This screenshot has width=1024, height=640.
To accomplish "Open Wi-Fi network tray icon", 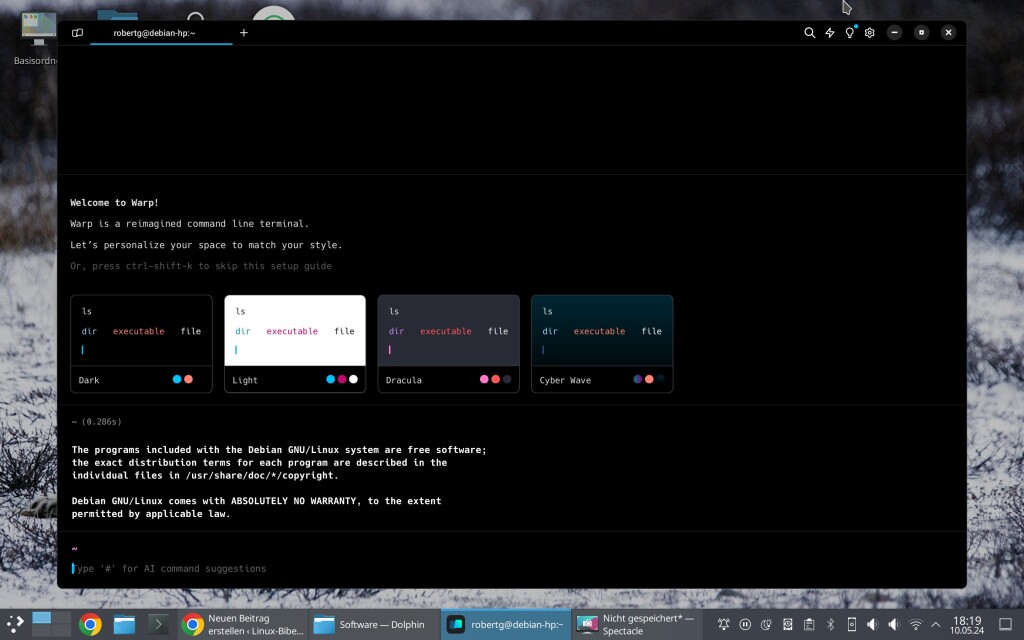I will point(916,625).
